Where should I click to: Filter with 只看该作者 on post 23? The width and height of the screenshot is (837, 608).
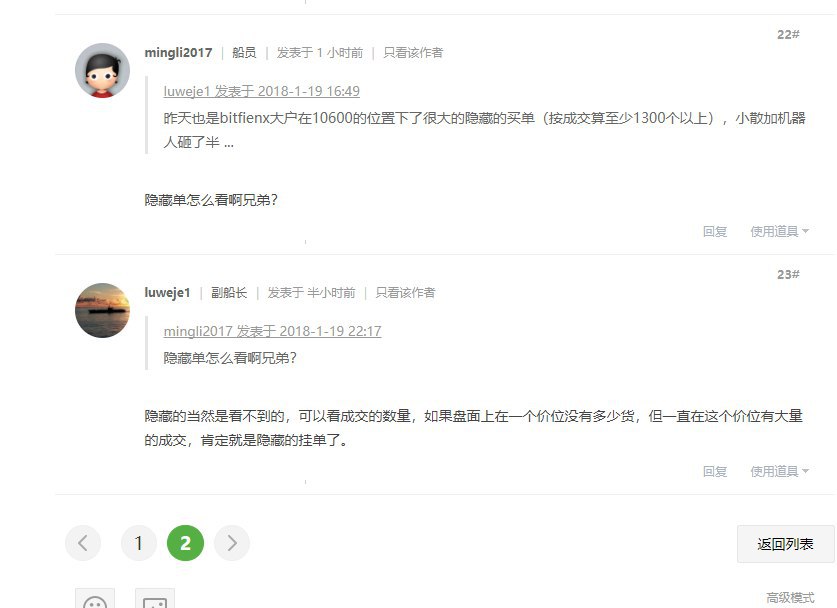(405, 293)
